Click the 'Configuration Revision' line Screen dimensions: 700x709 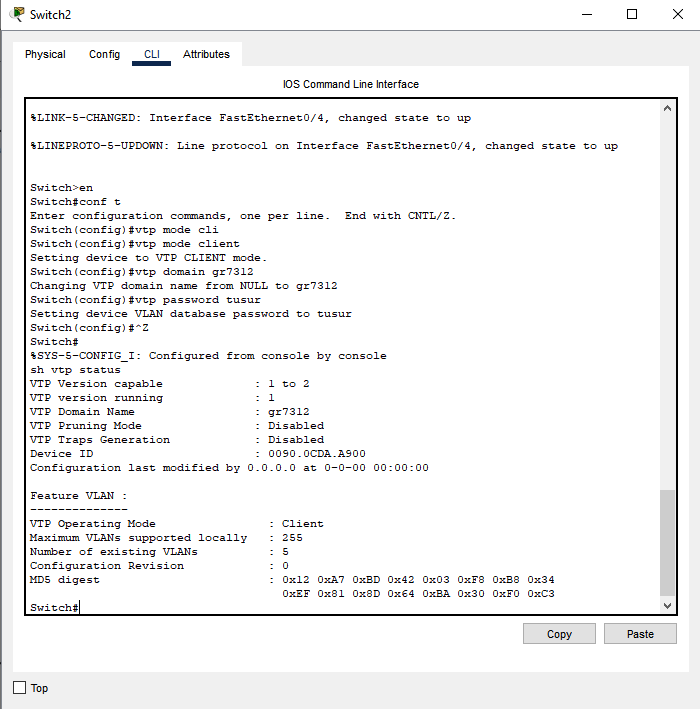(x=159, y=566)
